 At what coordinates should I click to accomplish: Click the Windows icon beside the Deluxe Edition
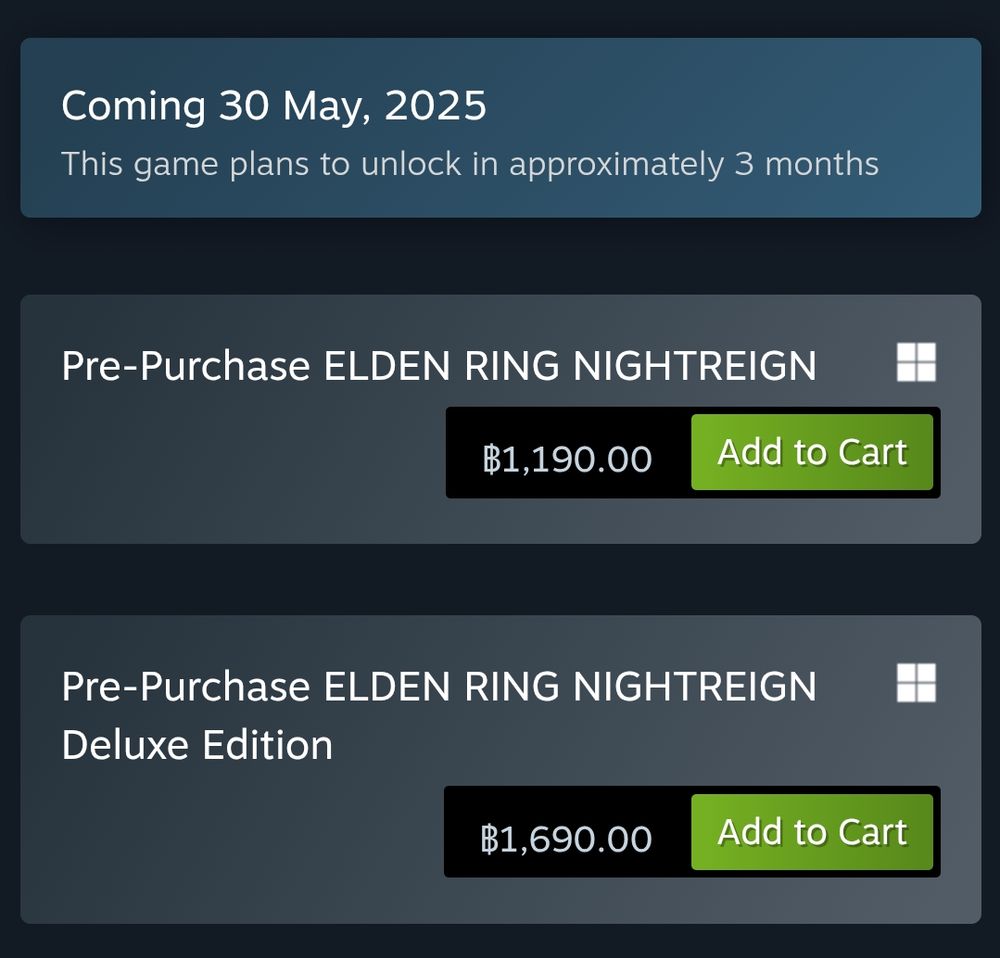click(916, 683)
